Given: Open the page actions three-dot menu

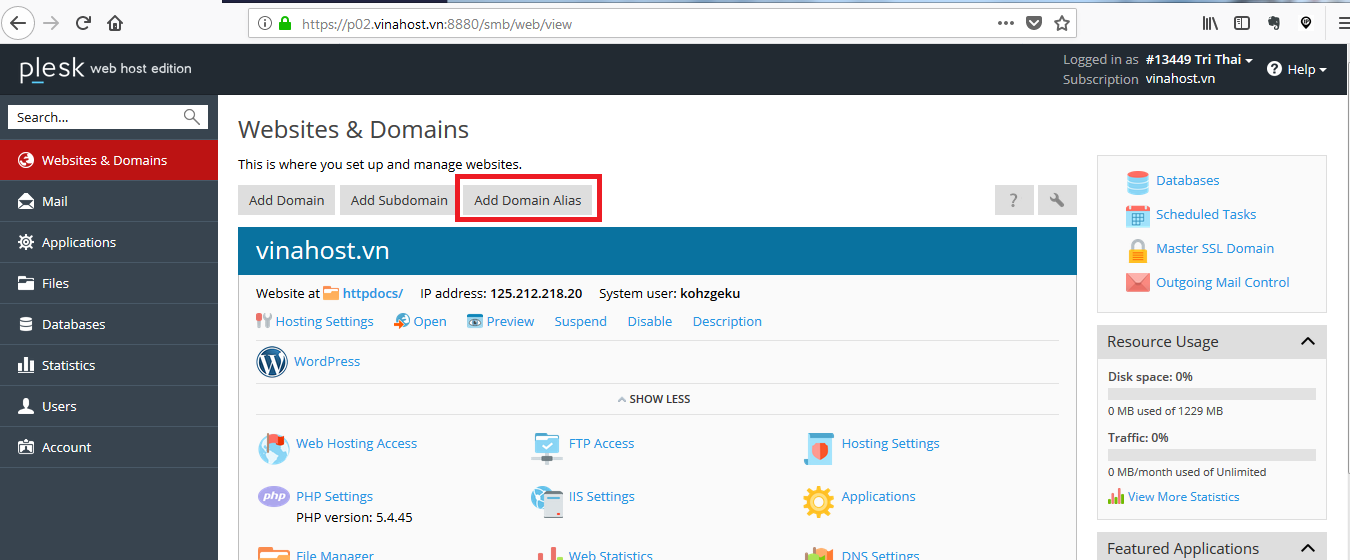Looking at the screenshot, I should [x=1006, y=22].
